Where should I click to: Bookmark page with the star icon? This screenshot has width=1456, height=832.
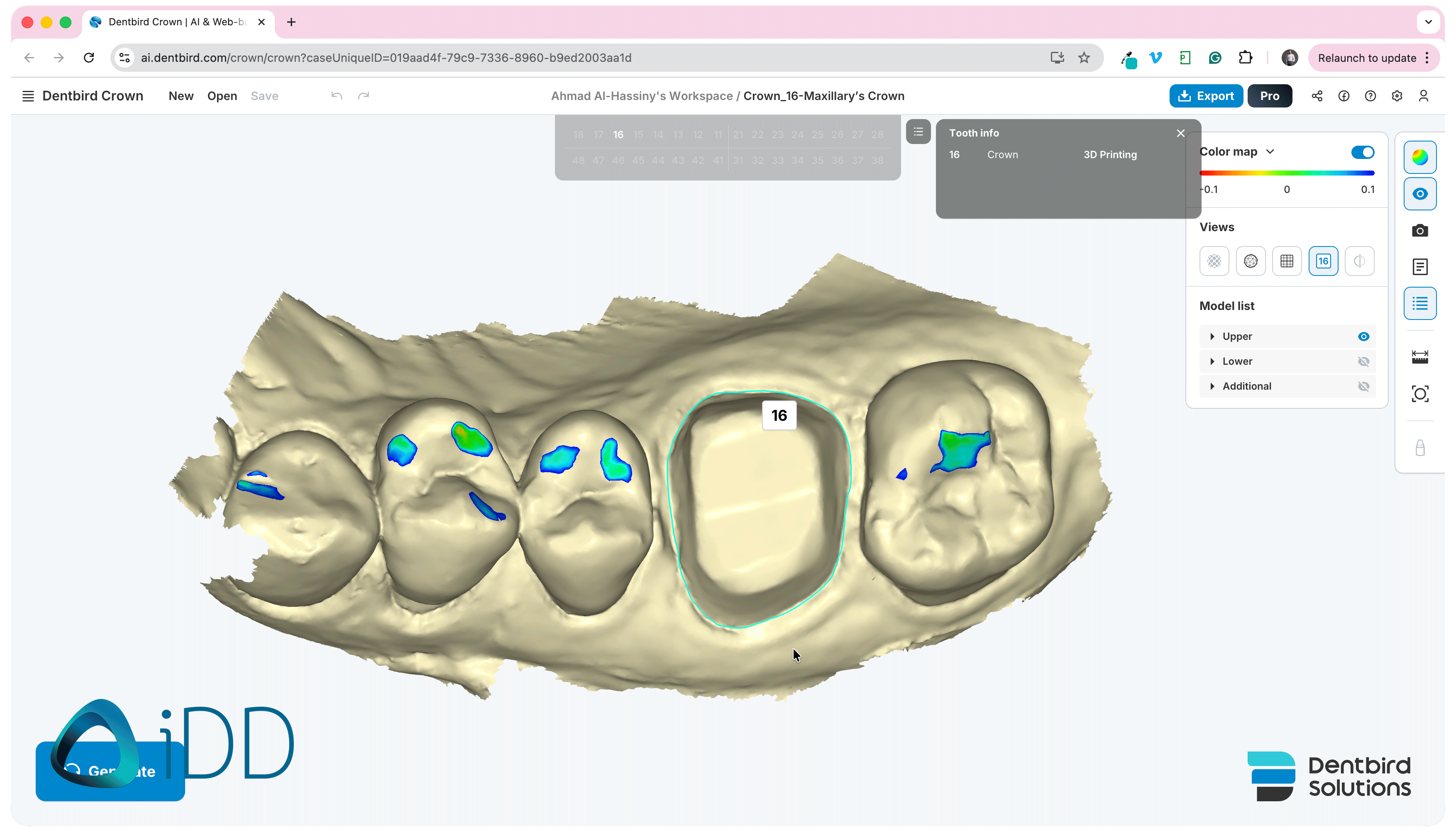[1083, 58]
